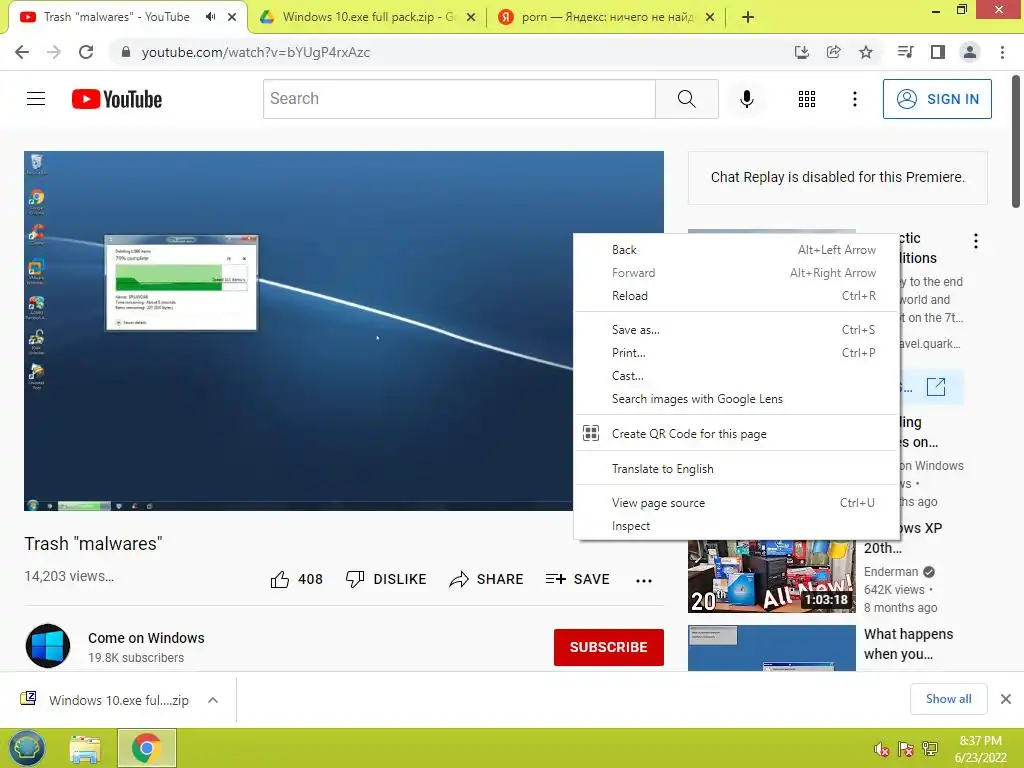Open the SHARE dialog
The image size is (1024, 768).
[487, 579]
